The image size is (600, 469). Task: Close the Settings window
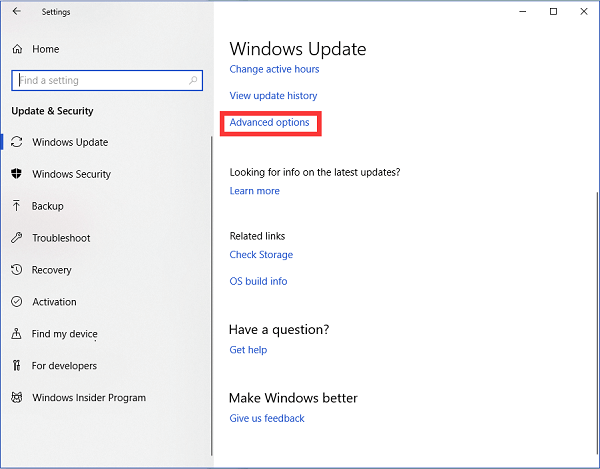pyautogui.click(x=584, y=11)
